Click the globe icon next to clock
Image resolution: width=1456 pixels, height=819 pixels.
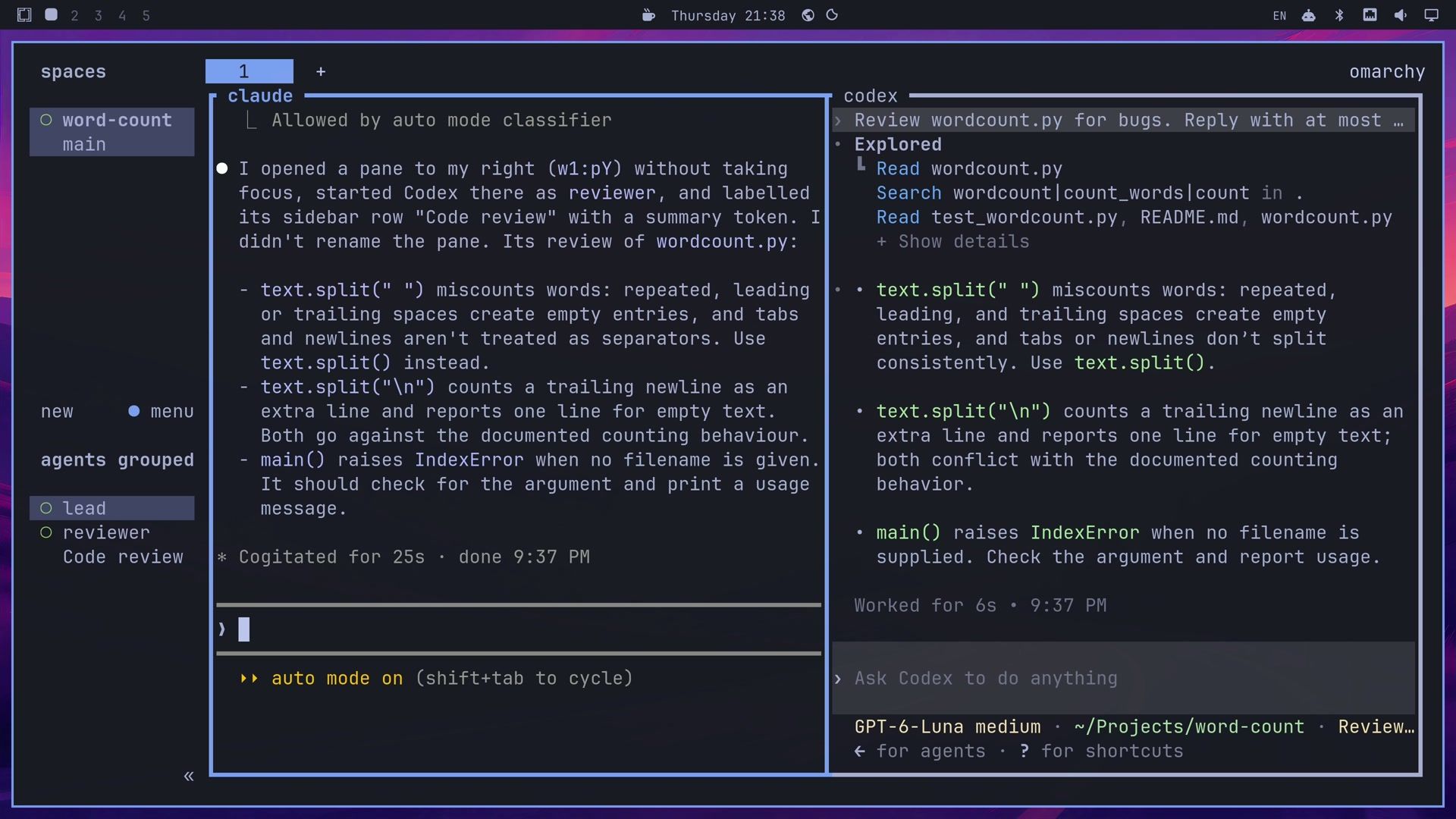[808, 15]
